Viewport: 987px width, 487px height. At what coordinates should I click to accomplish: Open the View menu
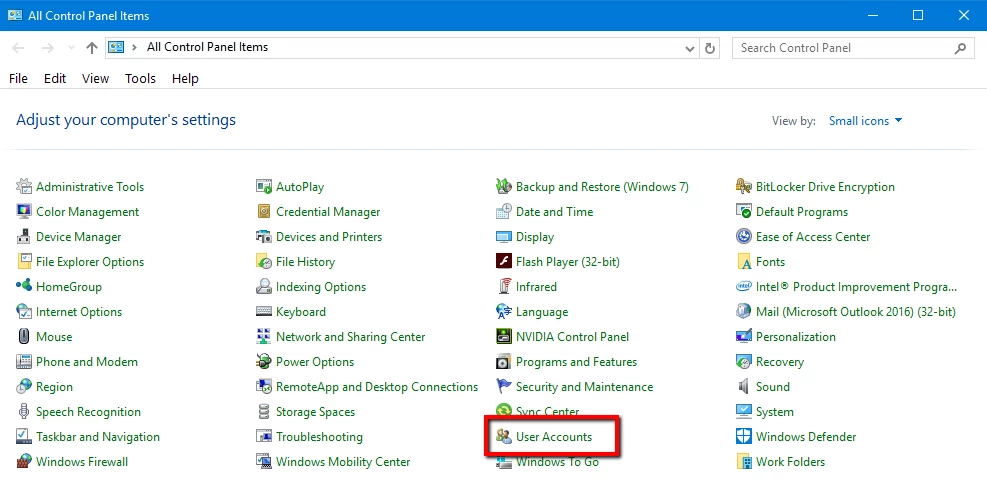[96, 79]
